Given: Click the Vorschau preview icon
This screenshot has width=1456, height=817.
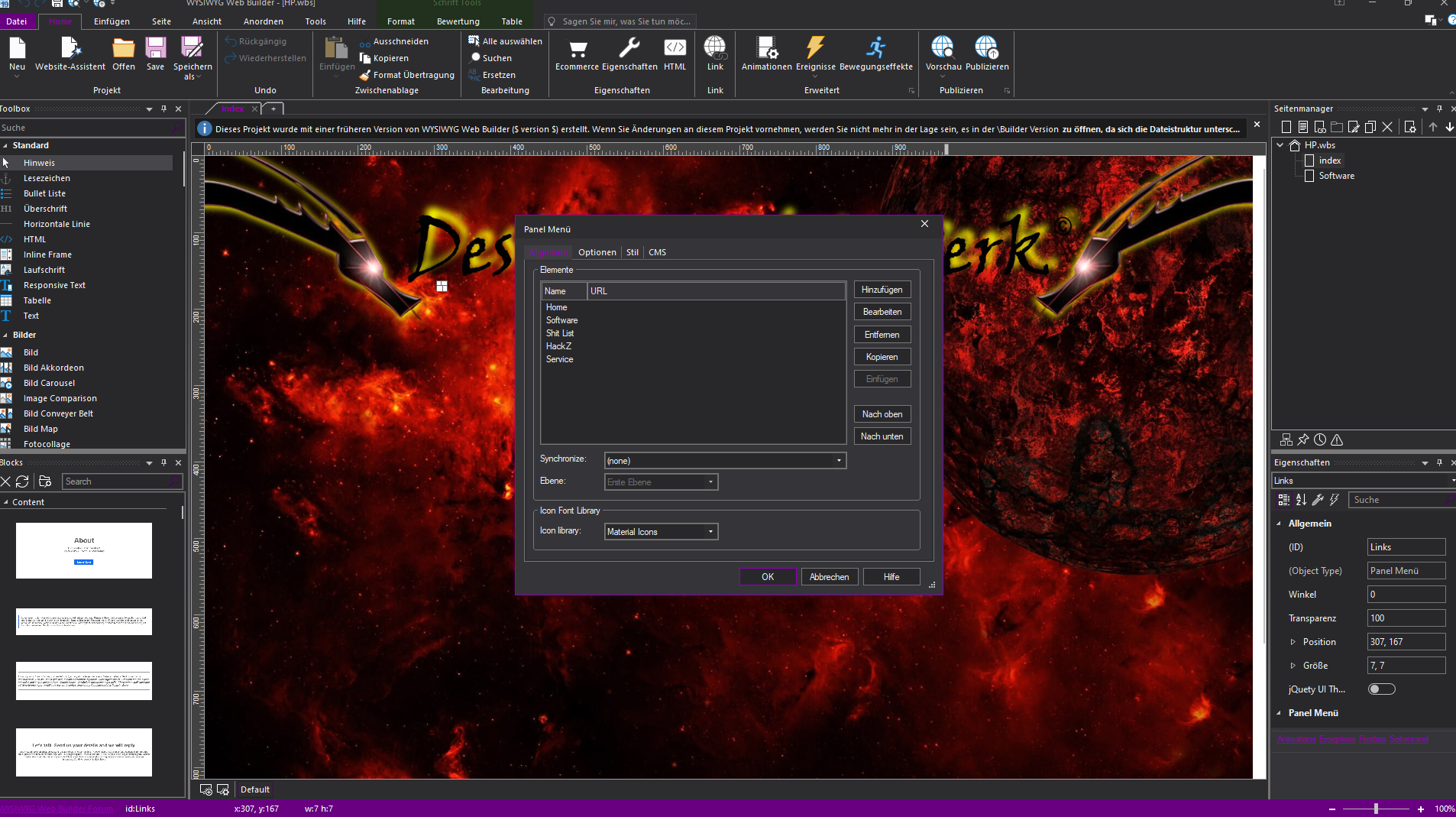Looking at the screenshot, I should click(x=943, y=47).
